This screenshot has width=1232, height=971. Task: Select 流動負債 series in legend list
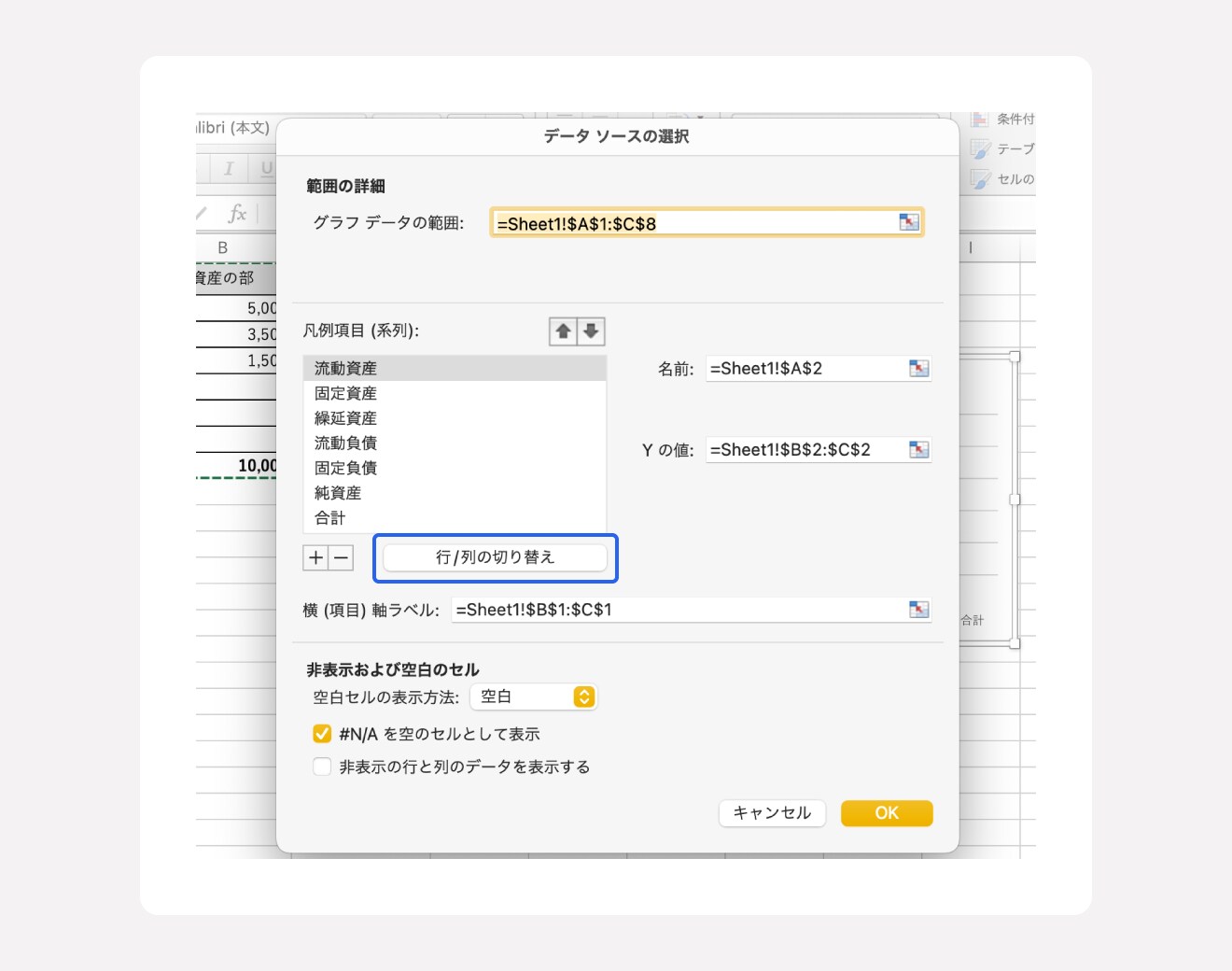(x=455, y=443)
